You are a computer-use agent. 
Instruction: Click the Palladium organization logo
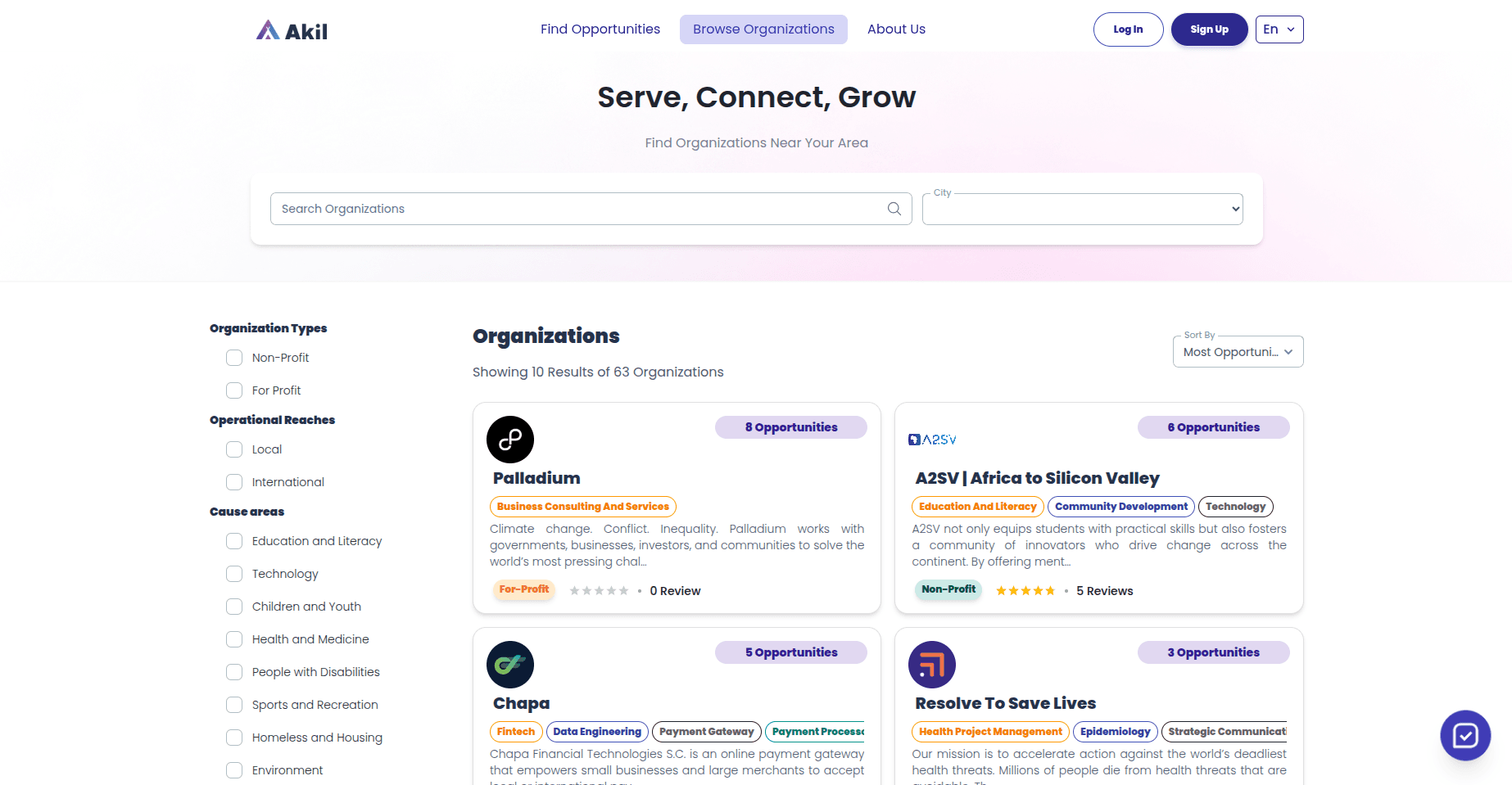(x=510, y=440)
